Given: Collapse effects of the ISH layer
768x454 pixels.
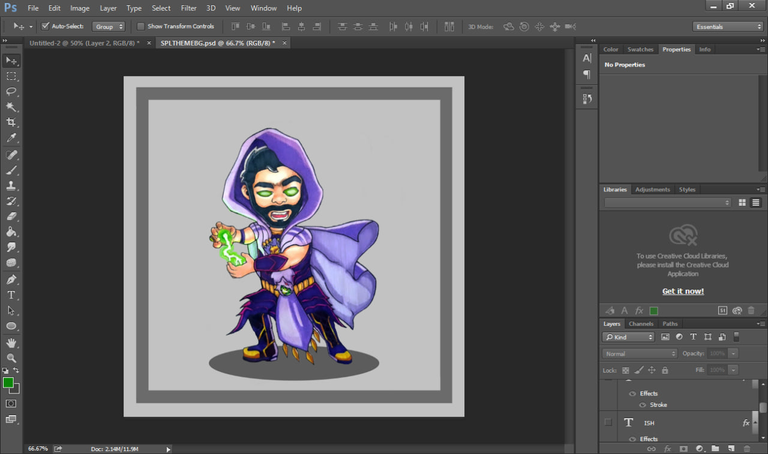Looking at the screenshot, I should 755,423.
